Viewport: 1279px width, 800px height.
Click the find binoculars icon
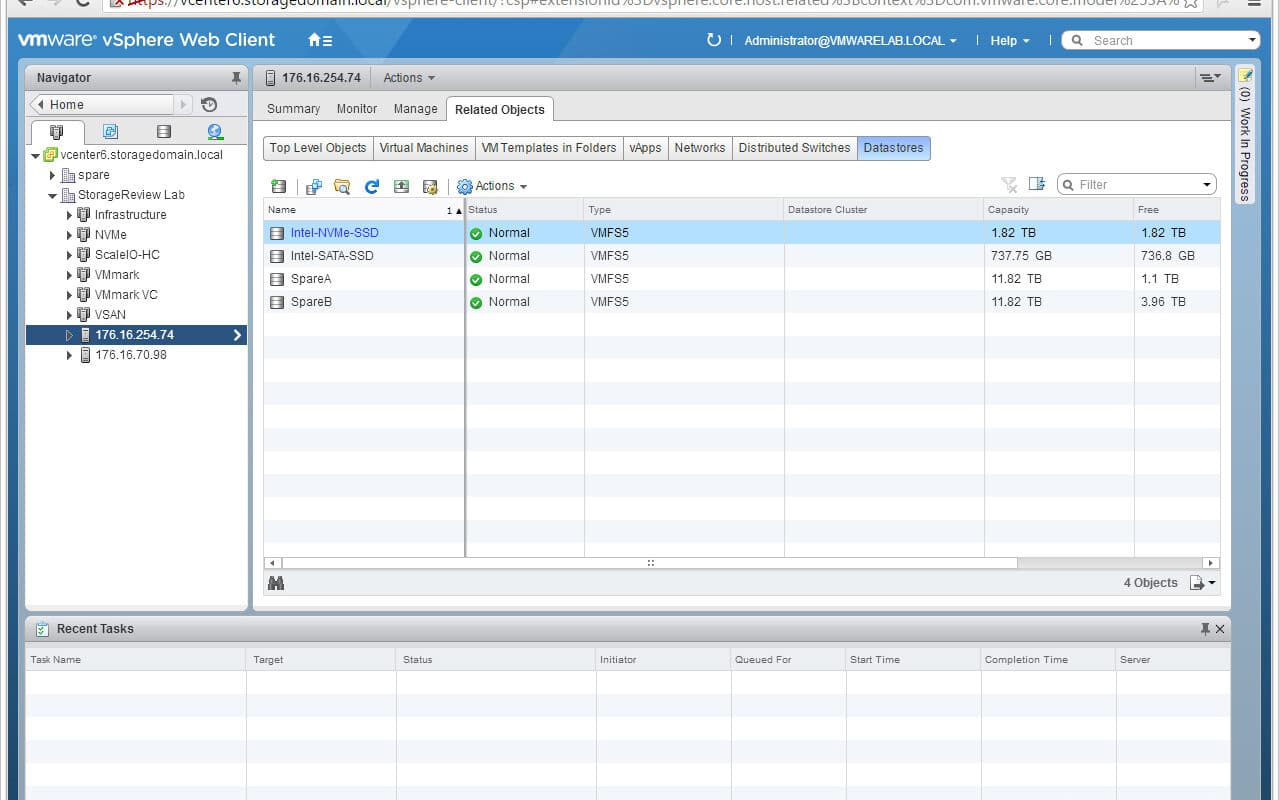[277, 583]
